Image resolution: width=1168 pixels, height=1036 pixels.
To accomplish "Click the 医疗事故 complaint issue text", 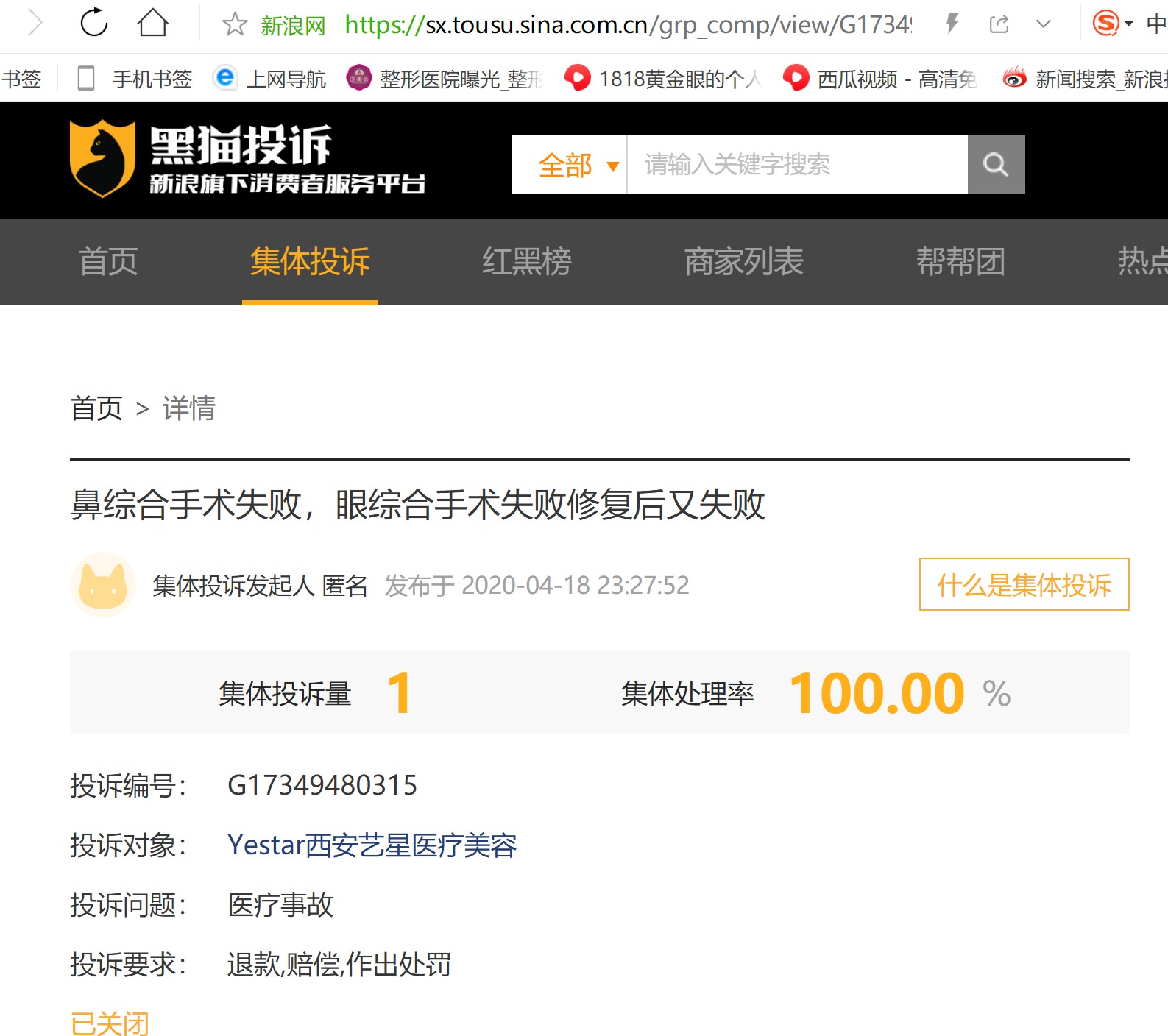I will [280, 905].
